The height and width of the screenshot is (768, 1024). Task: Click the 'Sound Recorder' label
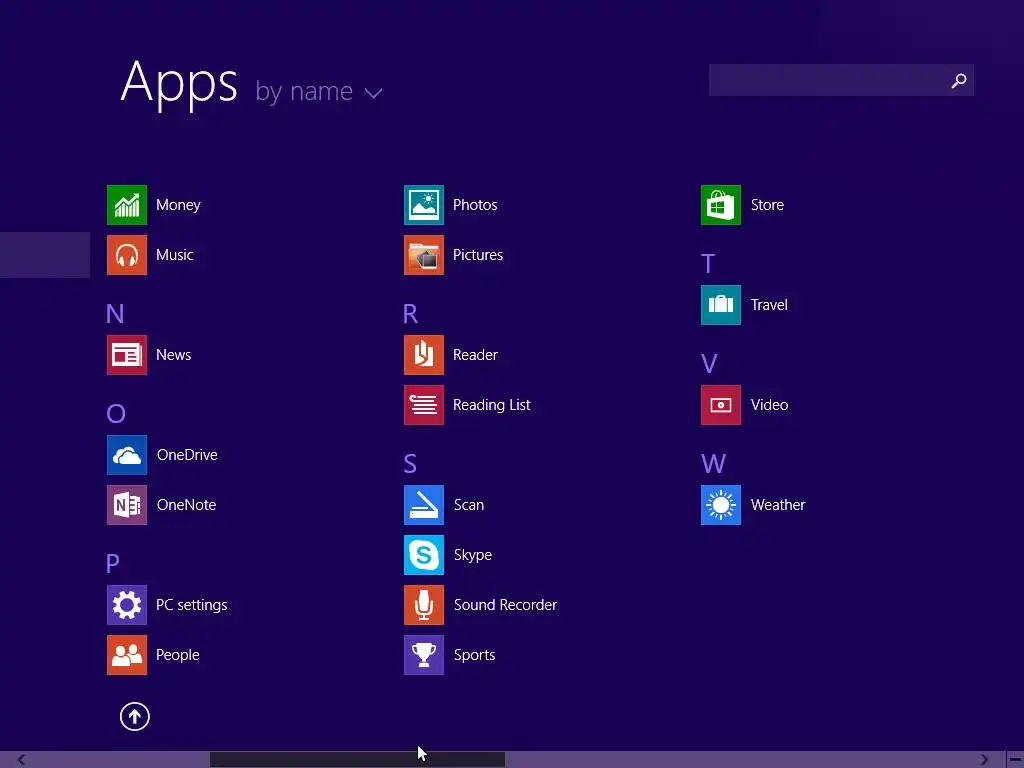pos(505,605)
